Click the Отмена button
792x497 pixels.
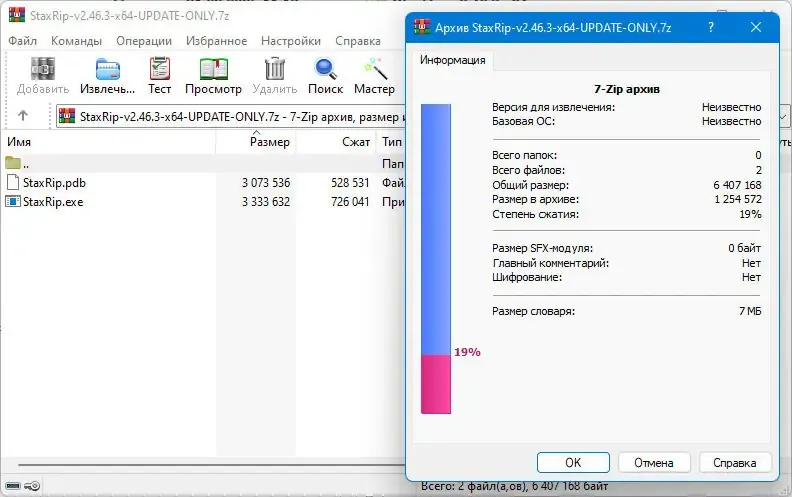pos(654,463)
